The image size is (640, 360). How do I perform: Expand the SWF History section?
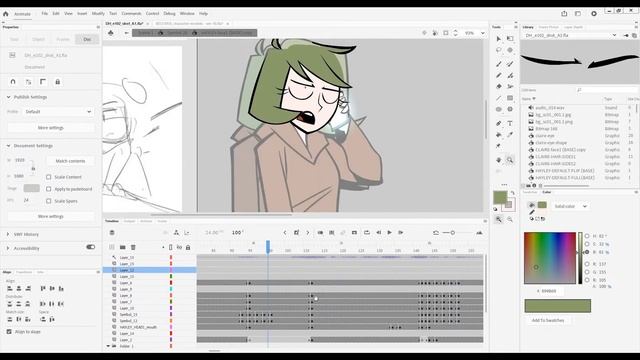[8, 234]
